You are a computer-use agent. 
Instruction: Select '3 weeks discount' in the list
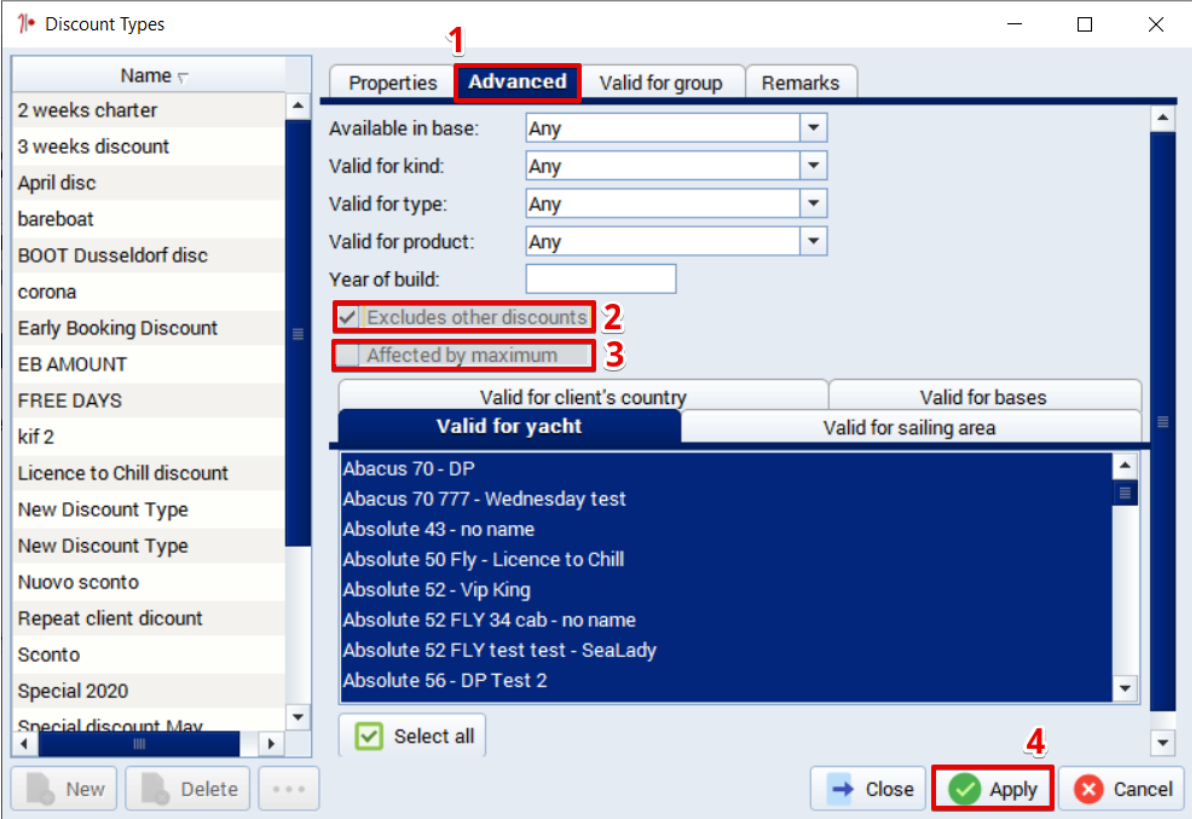pyautogui.click(x=149, y=146)
